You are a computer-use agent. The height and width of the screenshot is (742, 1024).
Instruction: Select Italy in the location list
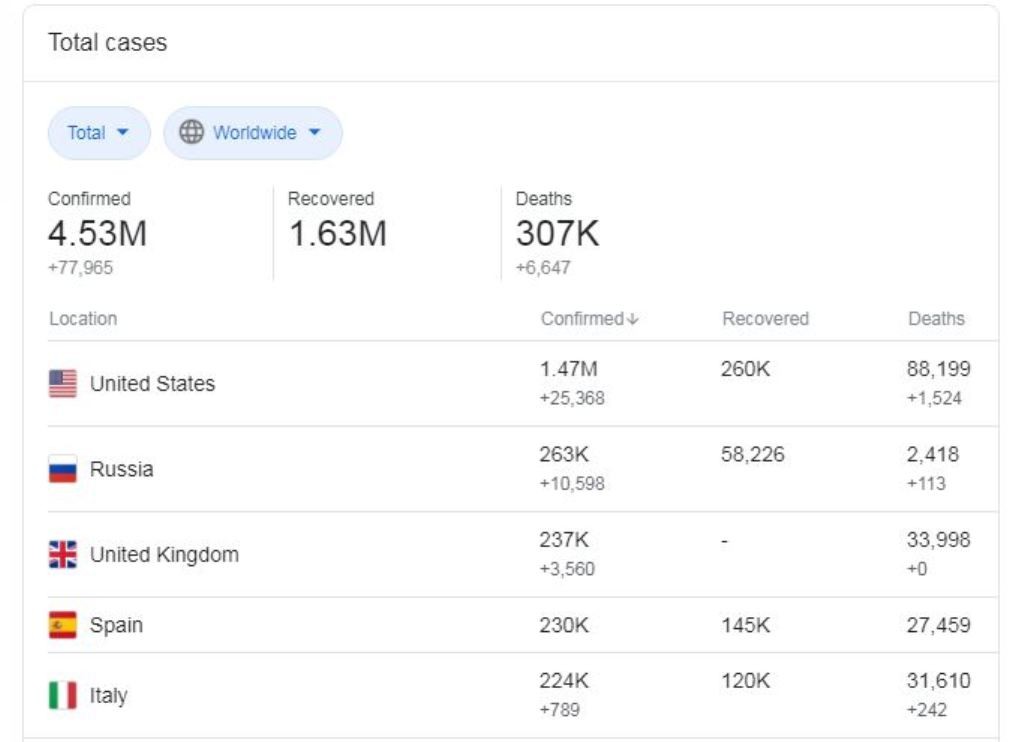click(x=108, y=696)
